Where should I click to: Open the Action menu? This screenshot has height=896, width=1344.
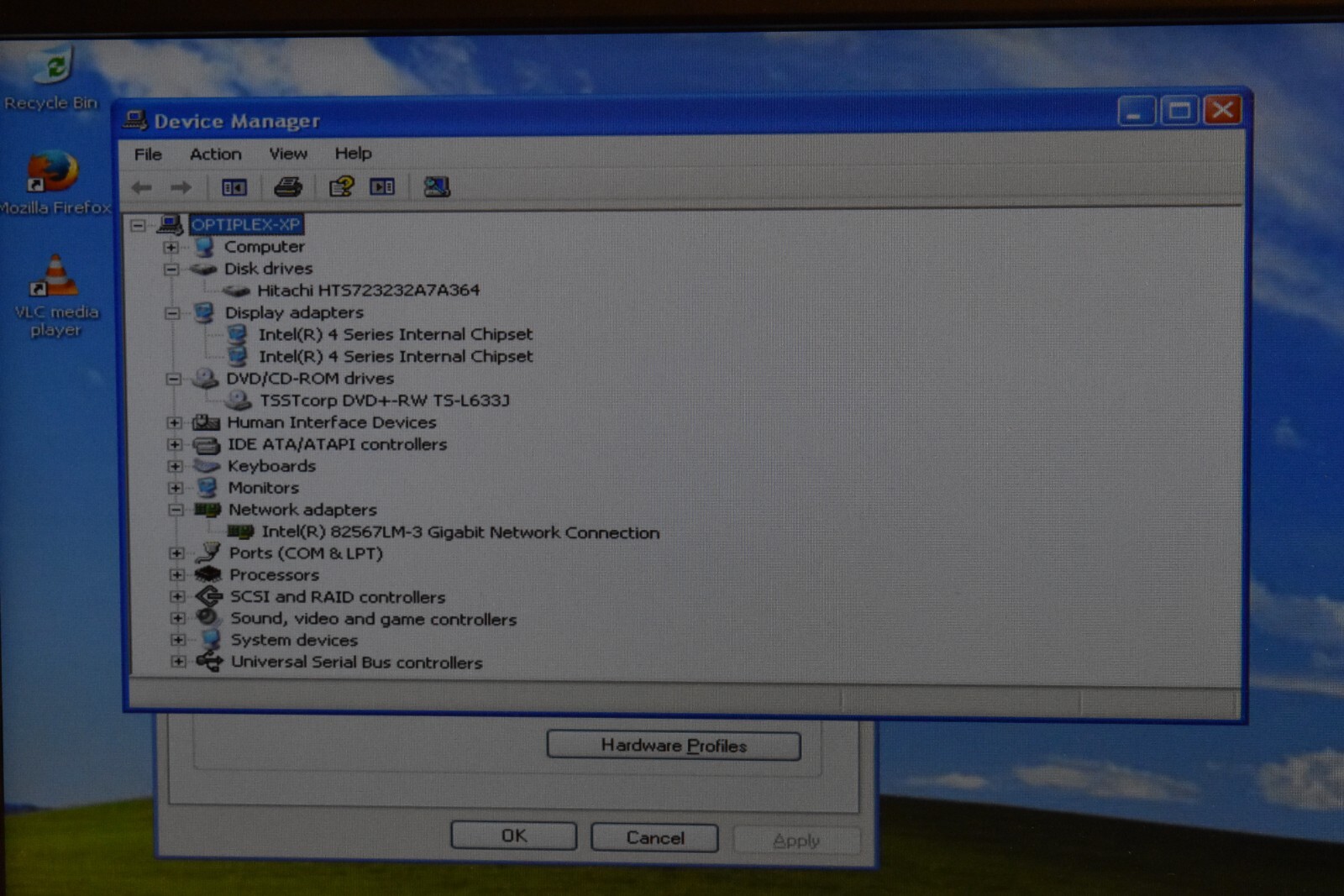click(216, 155)
